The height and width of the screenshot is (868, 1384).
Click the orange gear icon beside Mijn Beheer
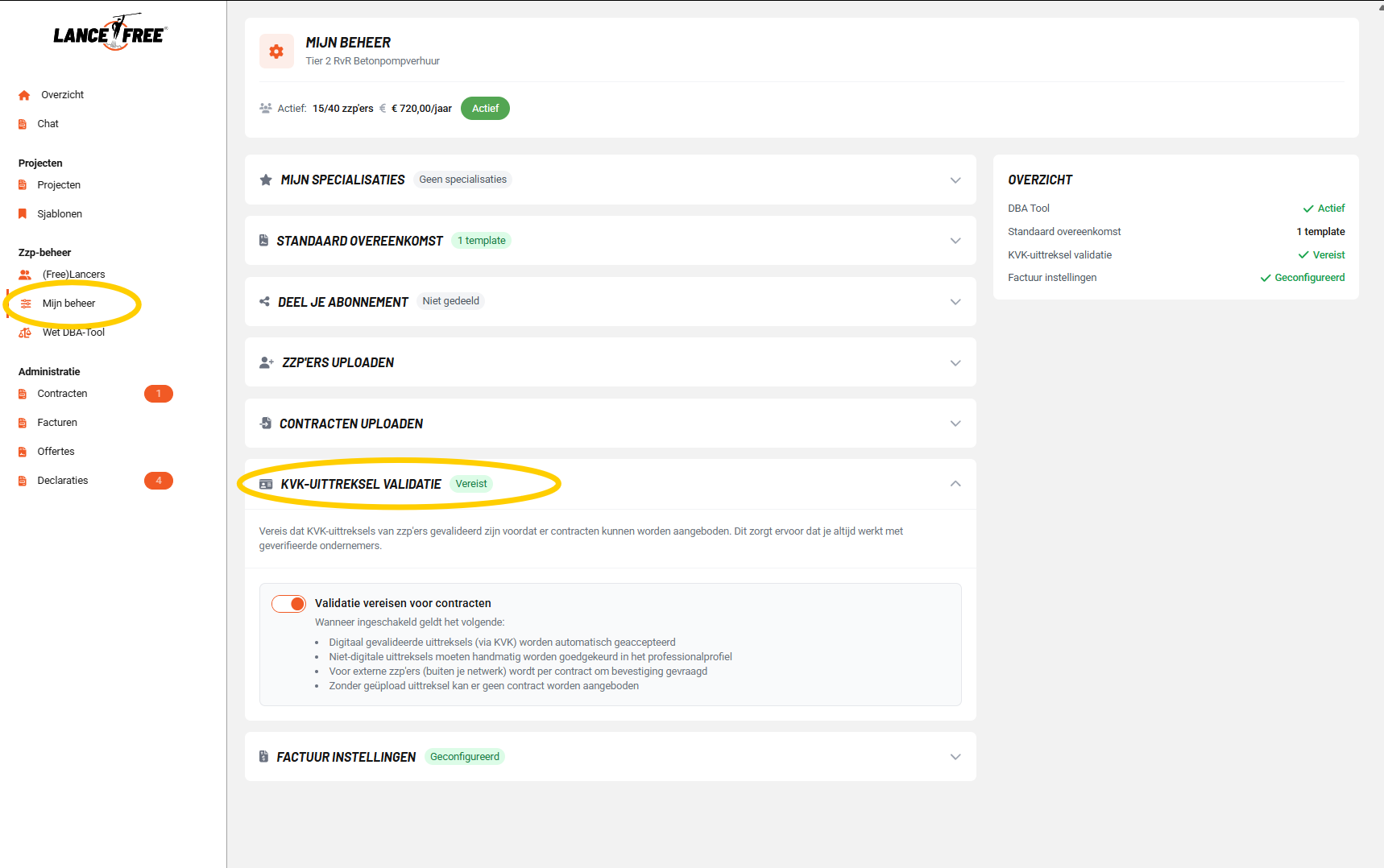coord(276,52)
